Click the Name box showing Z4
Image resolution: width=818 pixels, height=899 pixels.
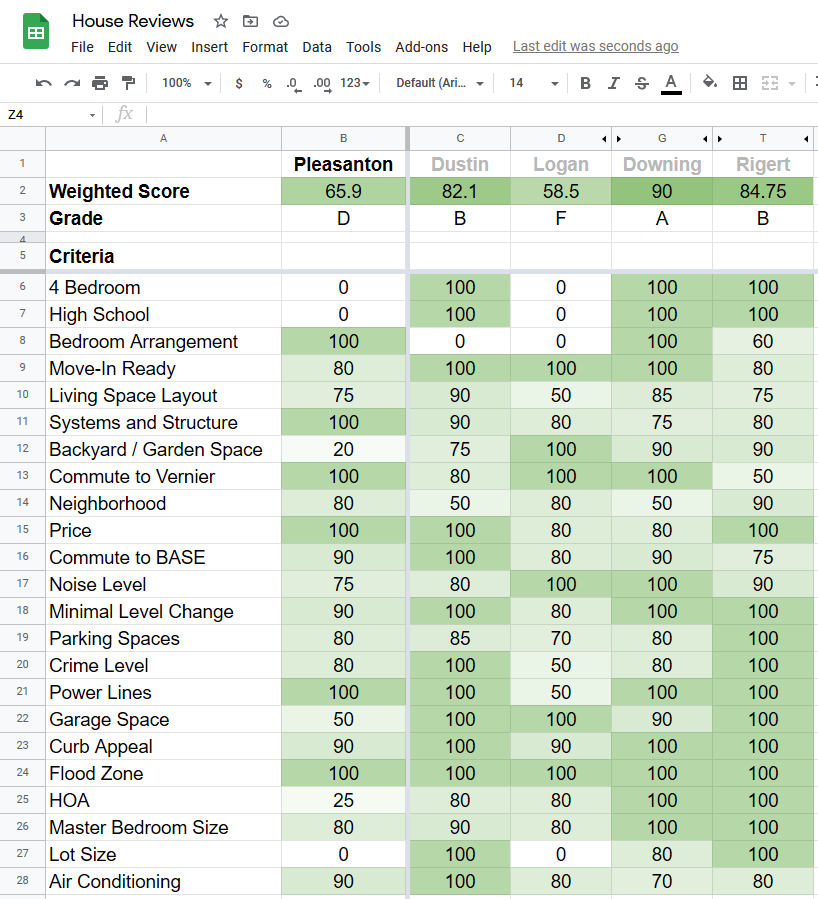coord(50,114)
